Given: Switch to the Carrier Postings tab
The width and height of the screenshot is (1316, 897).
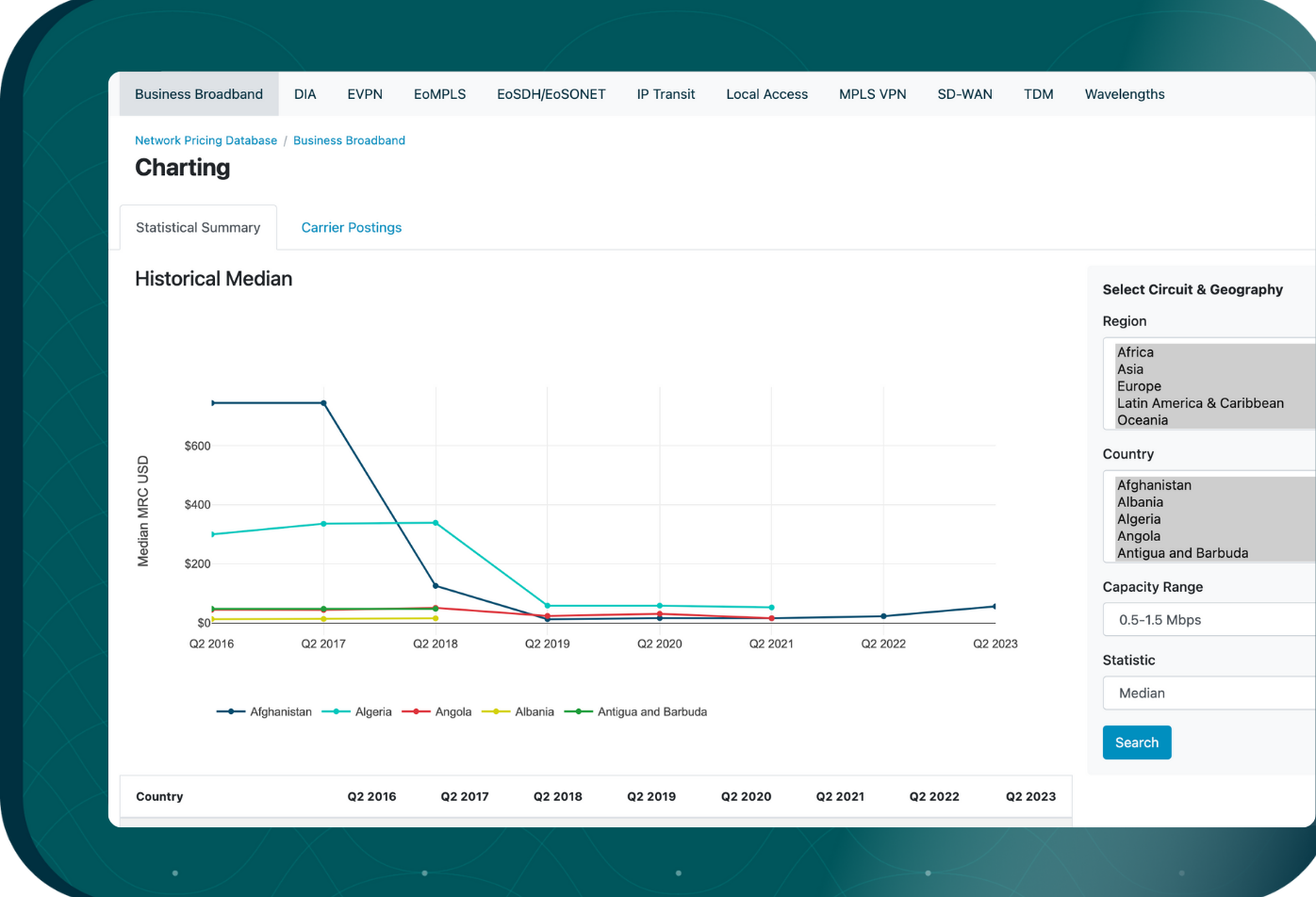Looking at the screenshot, I should 352,228.
